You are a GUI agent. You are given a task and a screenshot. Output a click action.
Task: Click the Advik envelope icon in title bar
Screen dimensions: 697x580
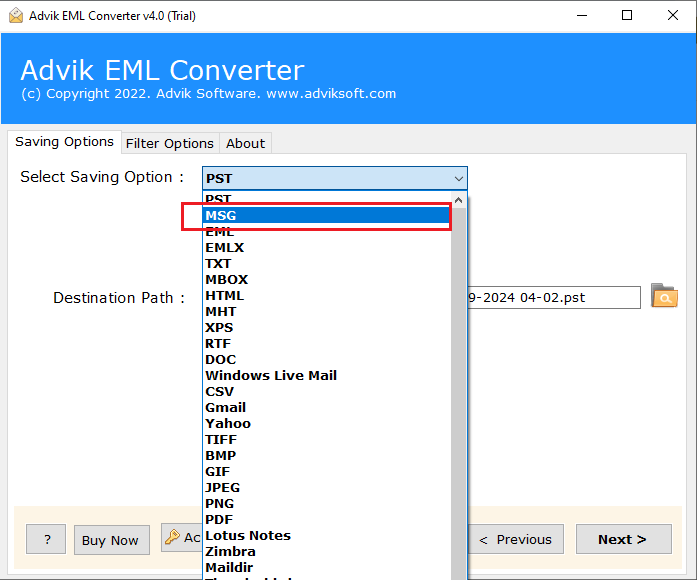point(16,15)
